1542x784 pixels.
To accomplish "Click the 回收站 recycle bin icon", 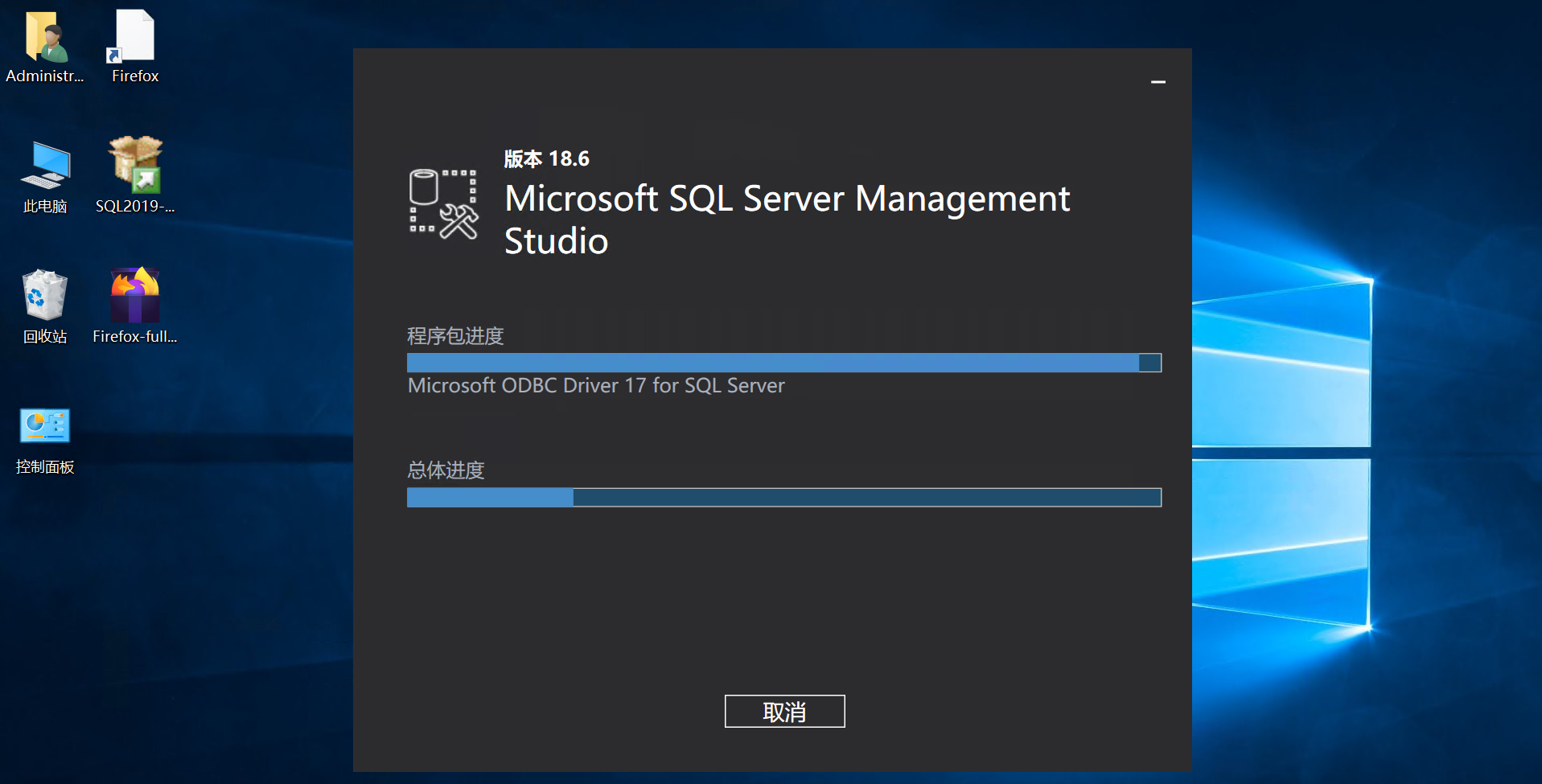I will tap(45, 296).
